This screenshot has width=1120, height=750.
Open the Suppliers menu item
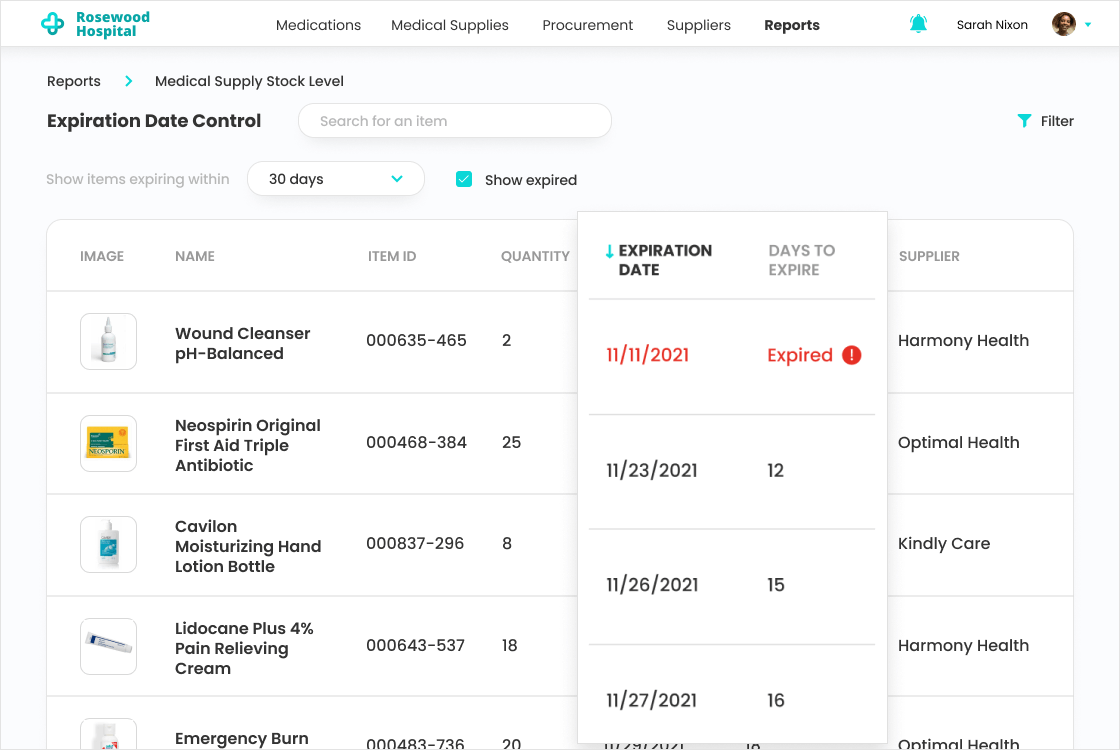(x=698, y=25)
